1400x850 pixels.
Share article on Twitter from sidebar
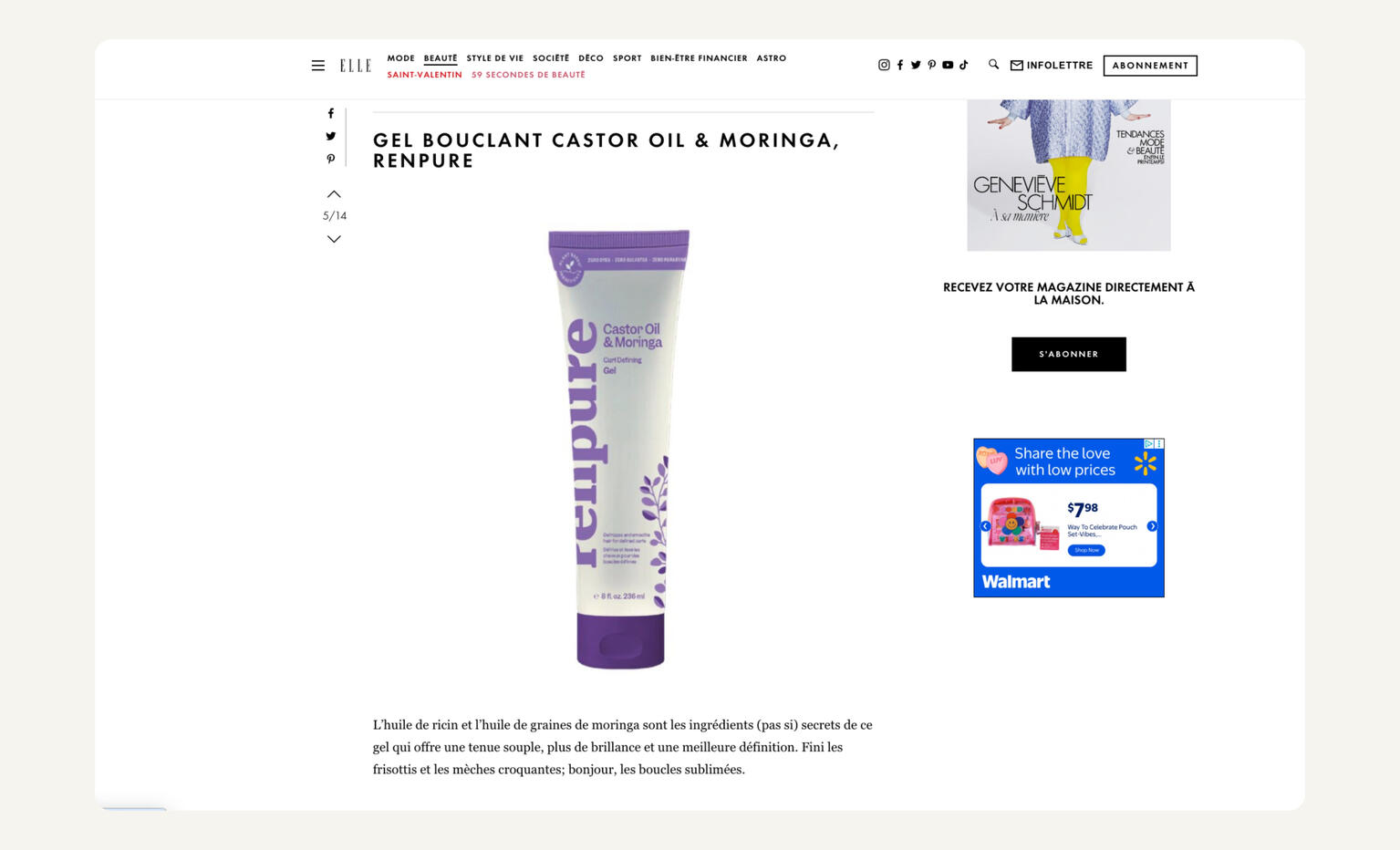[331, 136]
